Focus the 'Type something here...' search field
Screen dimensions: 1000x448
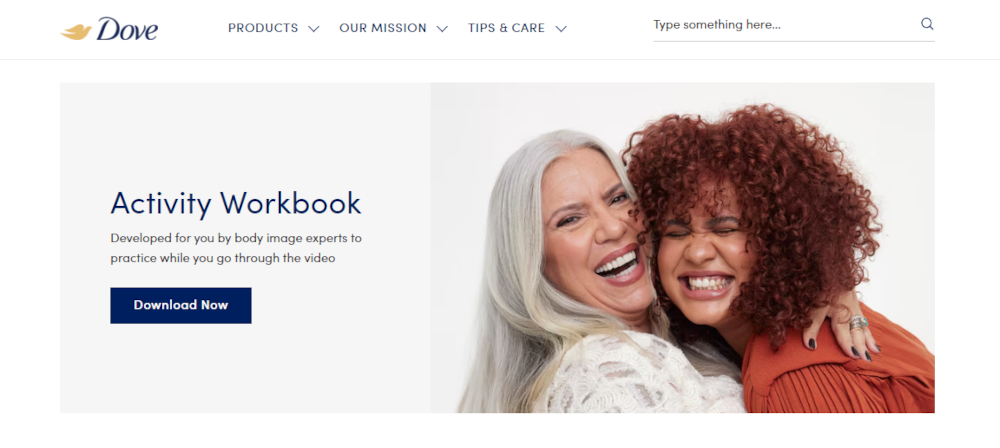[784, 25]
